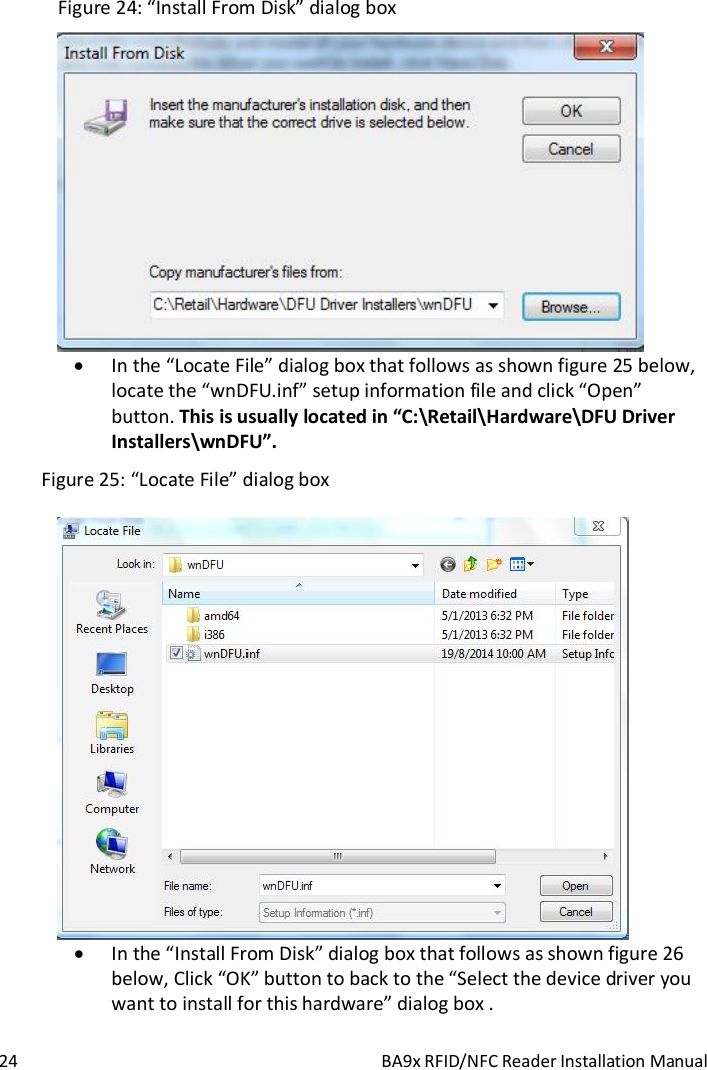Click the scroll right arrow
This screenshot has height=1070, width=707.
605,856
